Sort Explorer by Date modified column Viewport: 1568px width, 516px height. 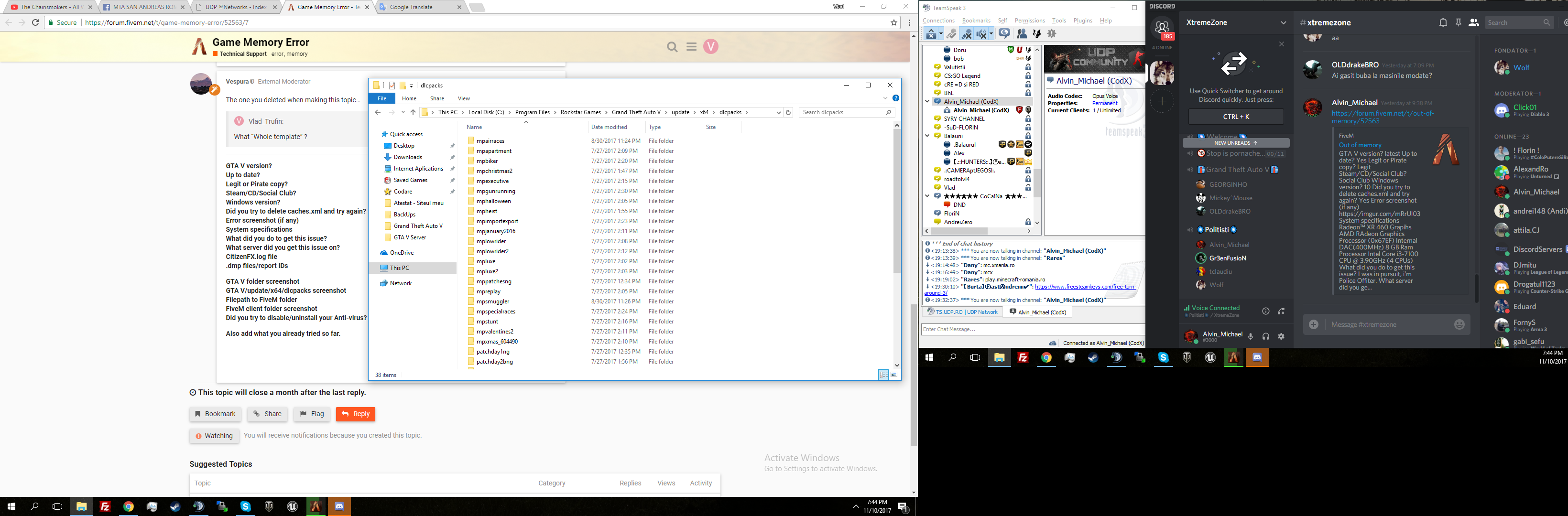[610, 127]
